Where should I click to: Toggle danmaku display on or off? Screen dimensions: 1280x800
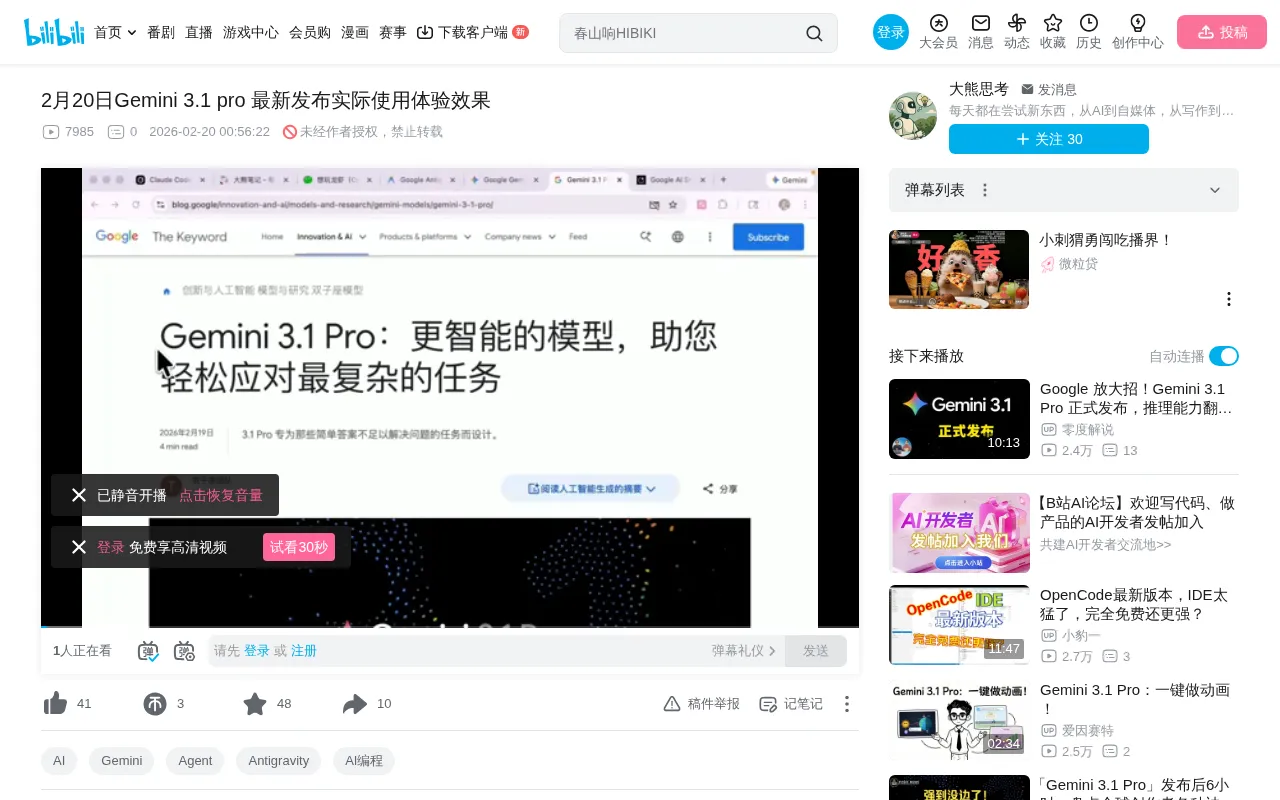[148, 651]
